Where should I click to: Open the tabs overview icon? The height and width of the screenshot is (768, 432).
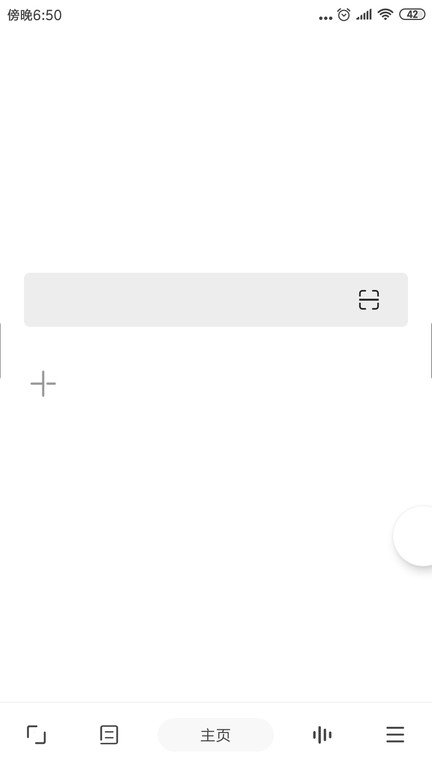pos(36,735)
